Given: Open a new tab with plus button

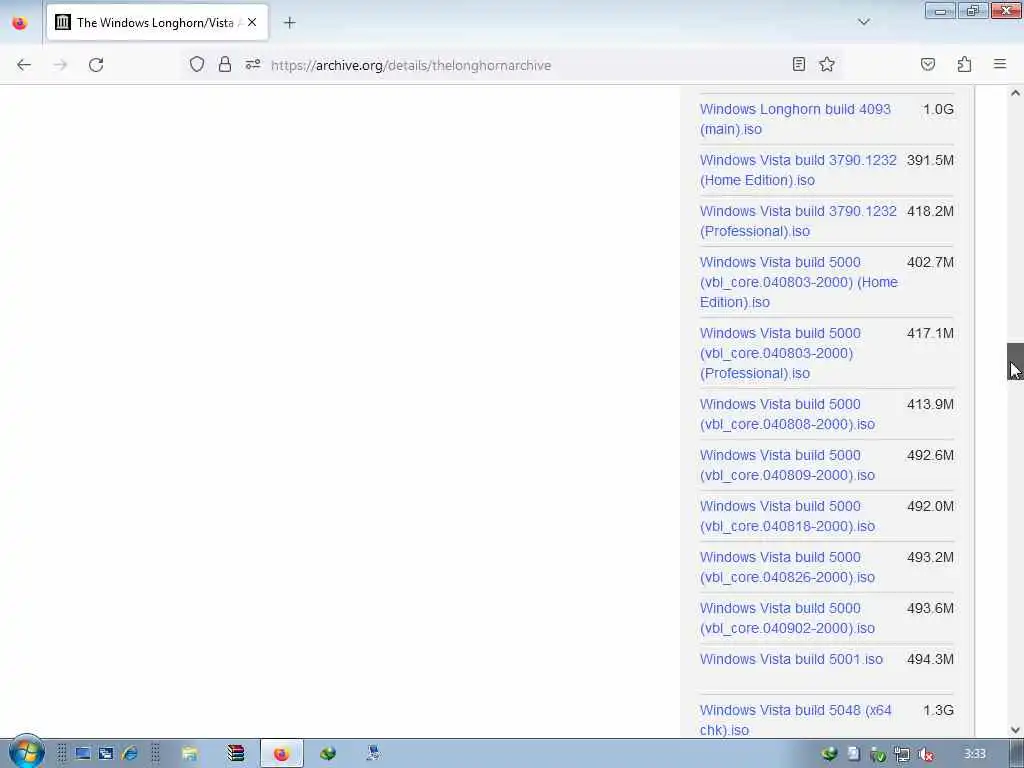Looking at the screenshot, I should click(x=289, y=23).
